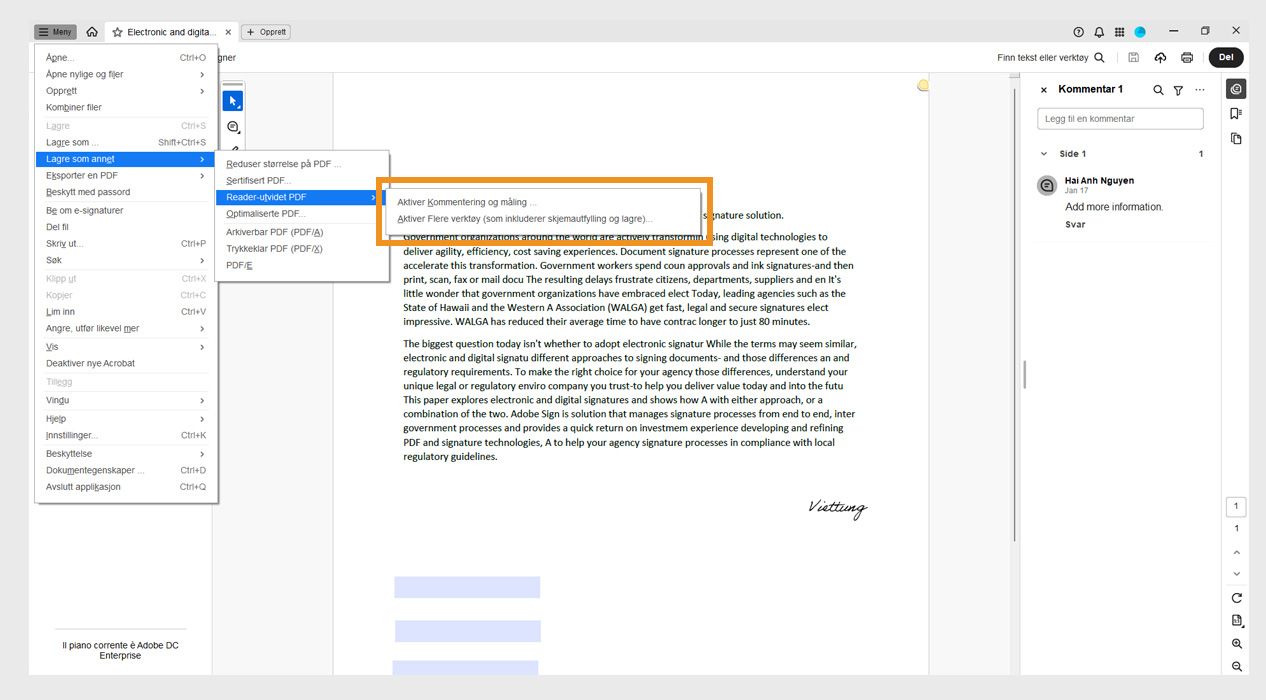Screen dimensions: 1266x700
Task: Share the document via the cloud upload icon
Action: tap(1160, 57)
